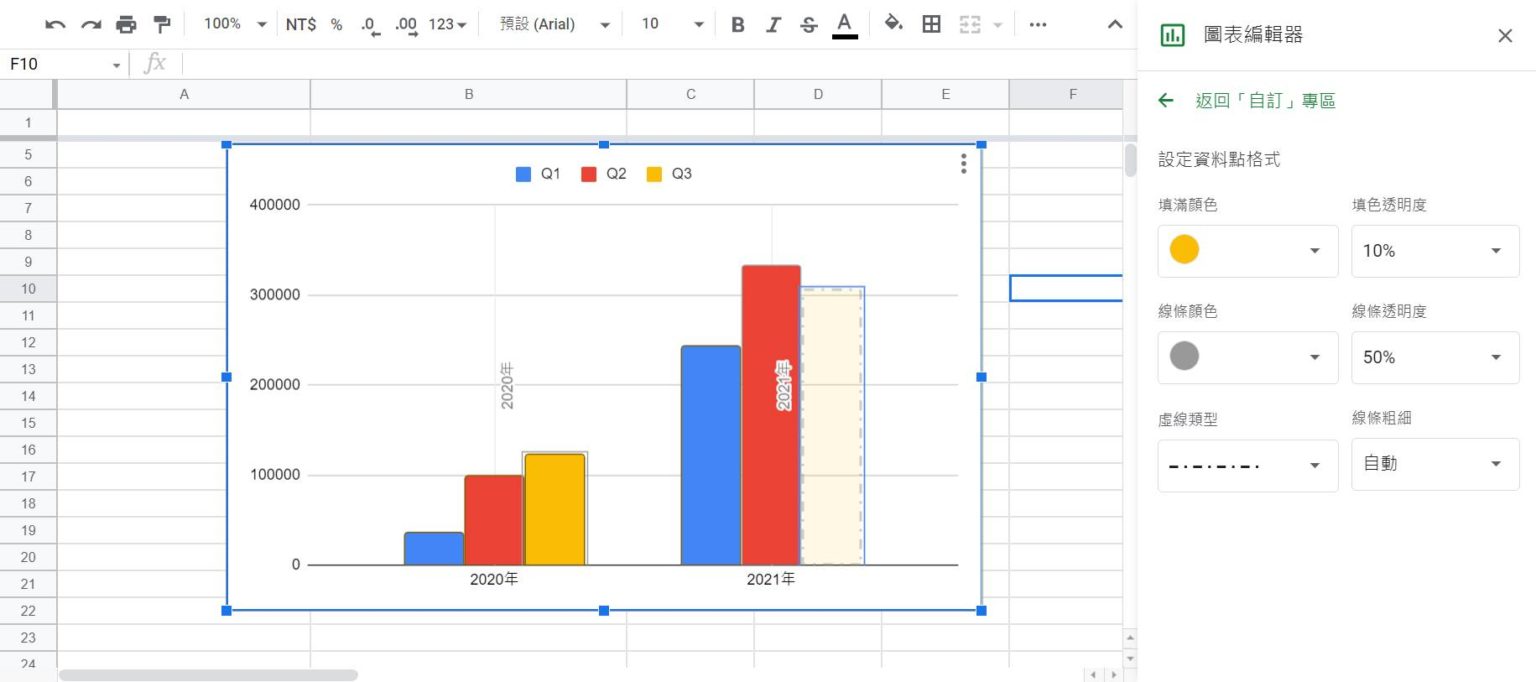Open the 虛線類型 dash style dropdown

1247,465
